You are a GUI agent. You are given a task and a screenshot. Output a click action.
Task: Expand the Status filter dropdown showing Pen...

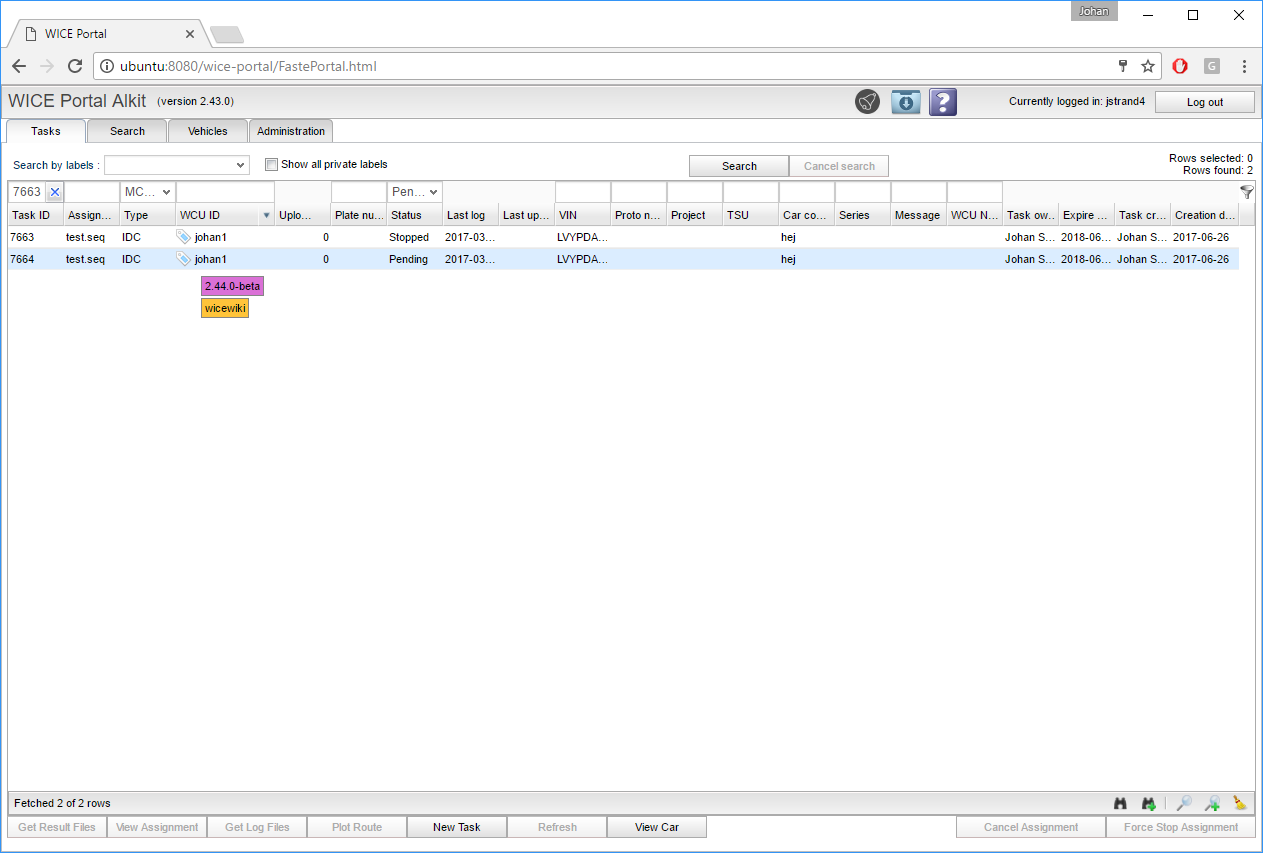tap(415, 192)
